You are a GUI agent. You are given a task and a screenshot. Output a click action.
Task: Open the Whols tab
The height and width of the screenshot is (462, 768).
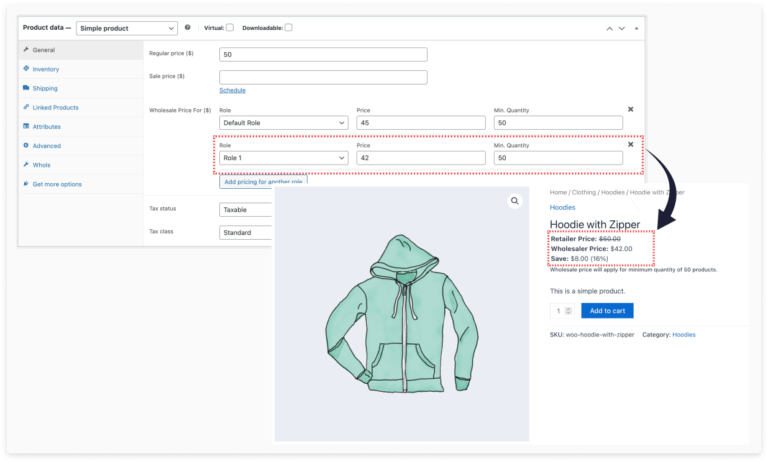pyautogui.click(x=81, y=165)
